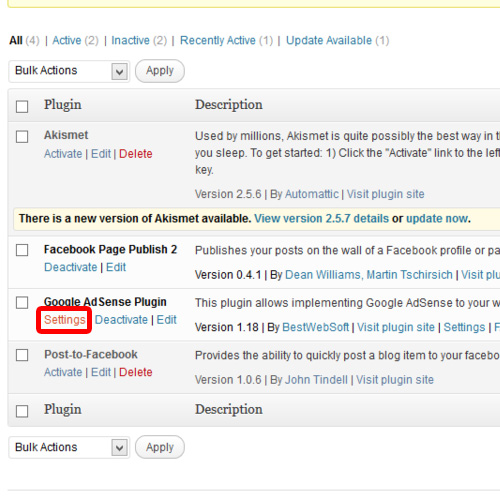Select the All plugins filter
Viewport: 500px width, 500px height.
pyautogui.click(x=16, y=40)
